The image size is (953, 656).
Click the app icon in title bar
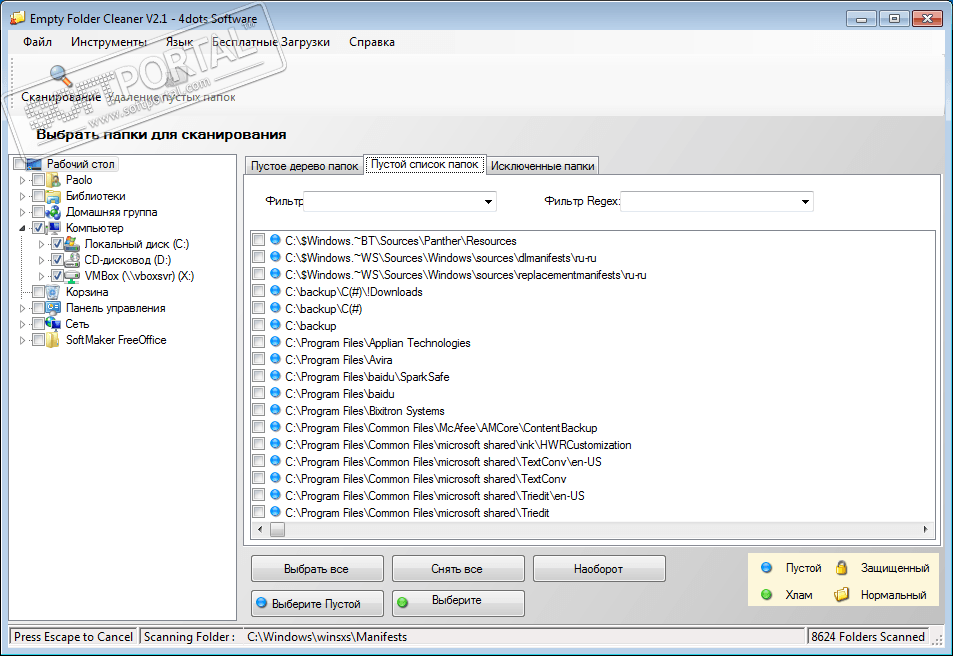pyautogui.click(x=17, y=18)
